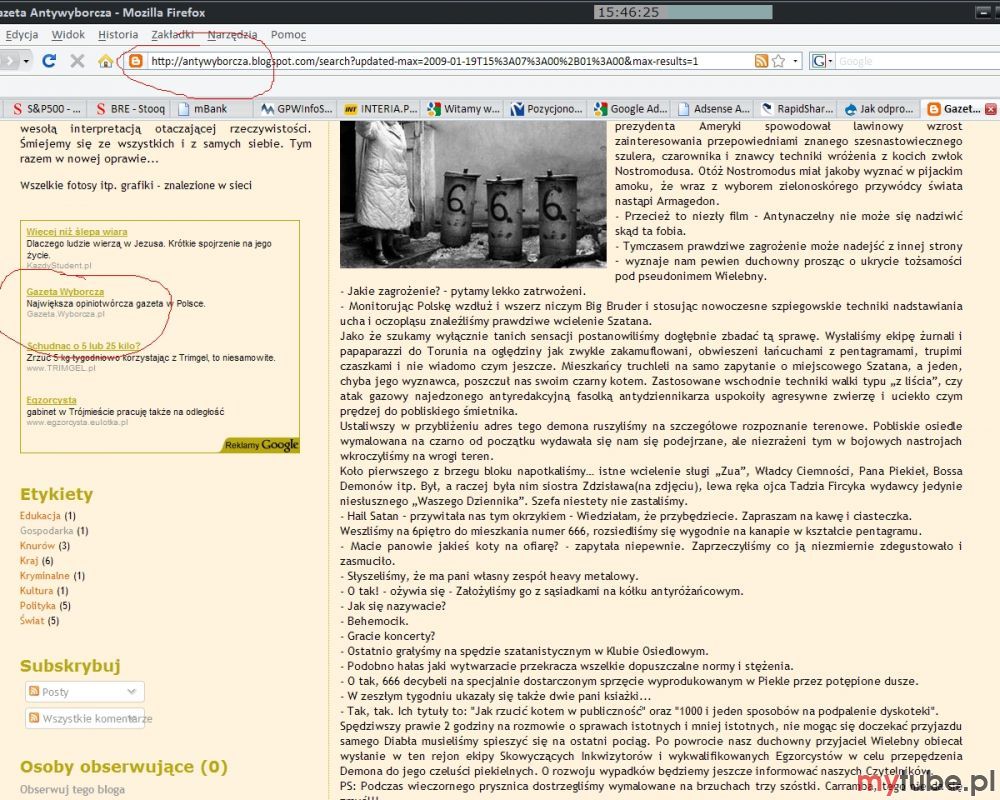Click the RSS icon beside Wszystkie komentarze
The width and height of the screenshot is (1000, 800).
pos(34,718)
